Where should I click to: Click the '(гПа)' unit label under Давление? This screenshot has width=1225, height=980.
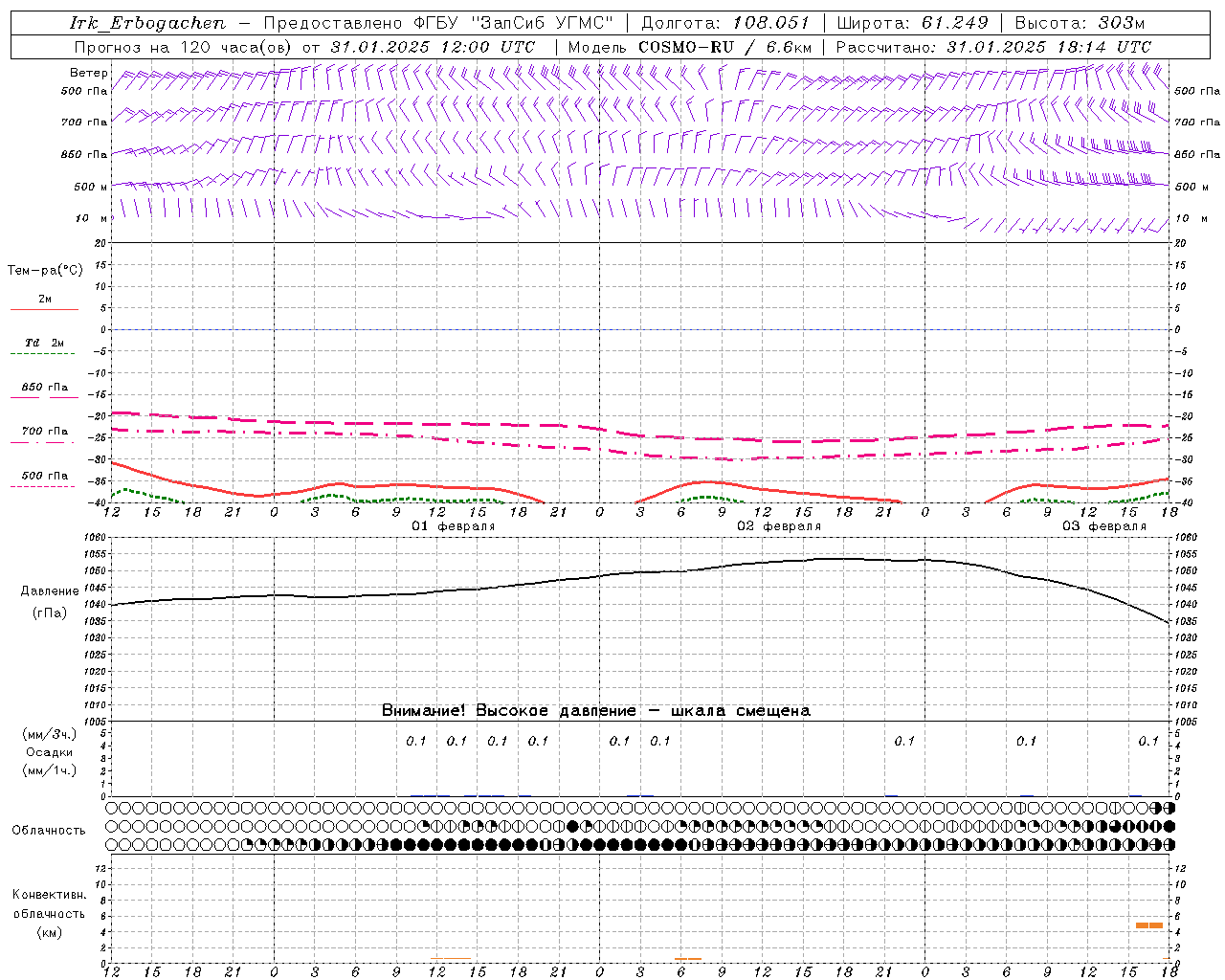point(50,612)
